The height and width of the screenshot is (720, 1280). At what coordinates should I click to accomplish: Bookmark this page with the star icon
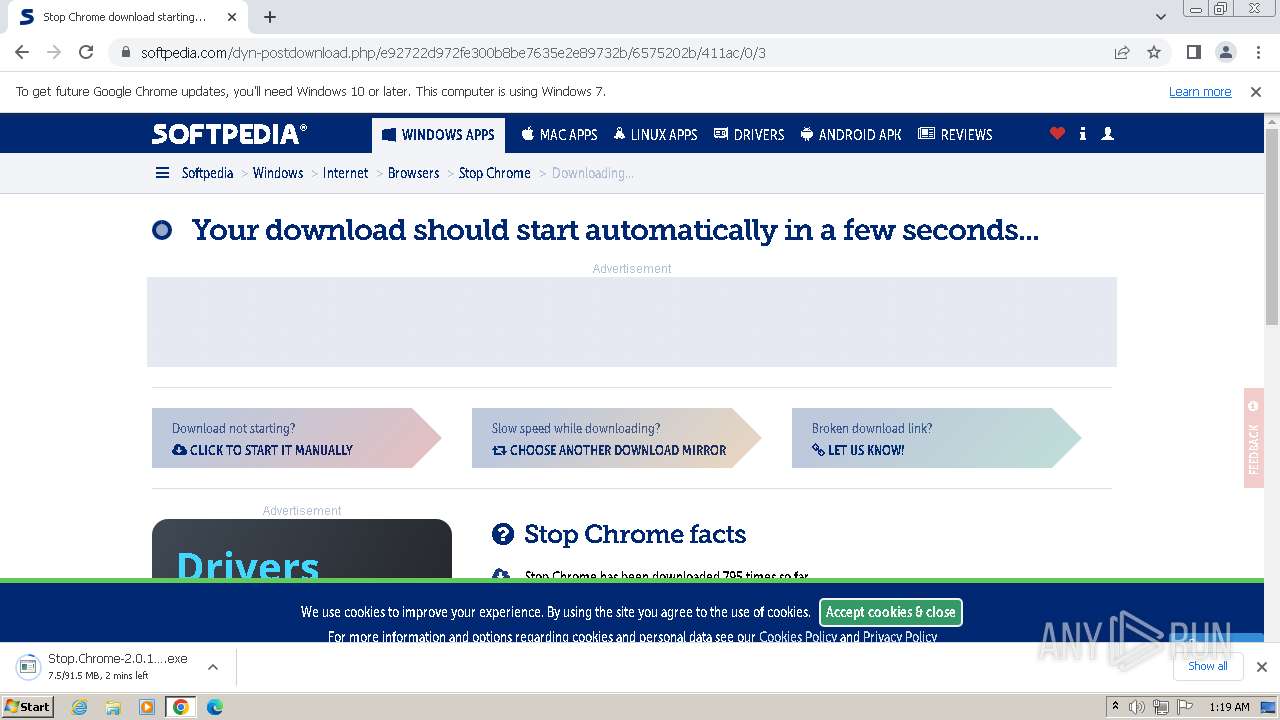(x=1154, y=52)
